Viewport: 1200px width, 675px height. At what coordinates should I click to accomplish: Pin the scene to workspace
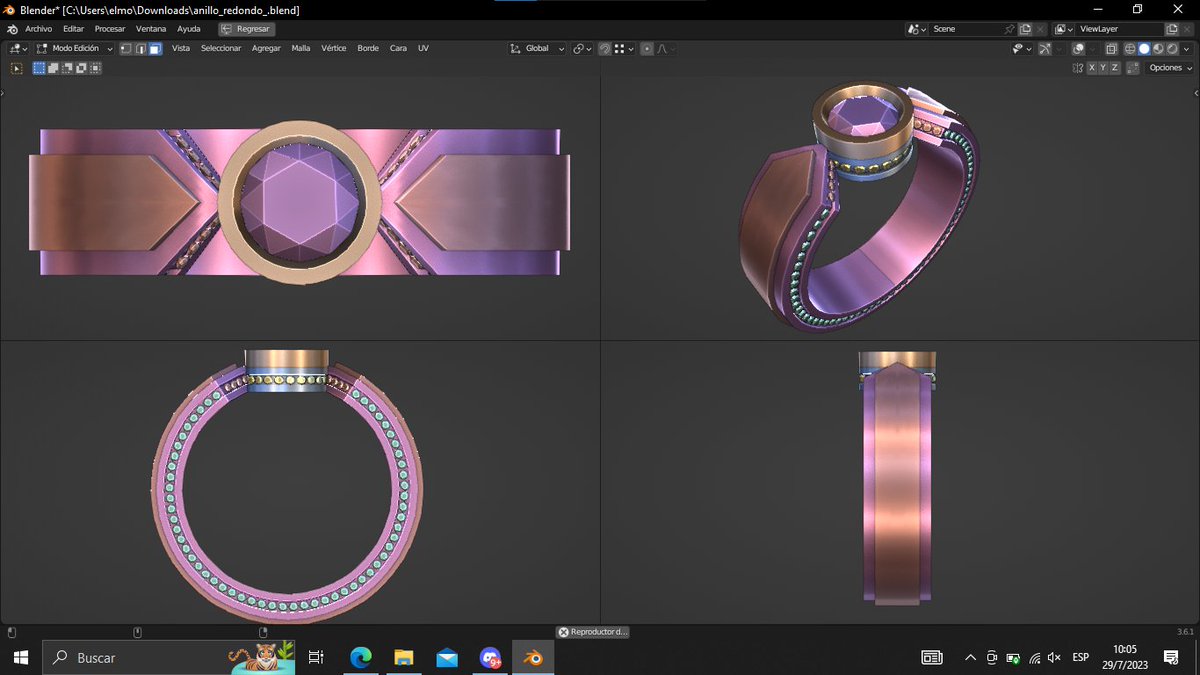pyautogui.click(x=1009, y=29)
